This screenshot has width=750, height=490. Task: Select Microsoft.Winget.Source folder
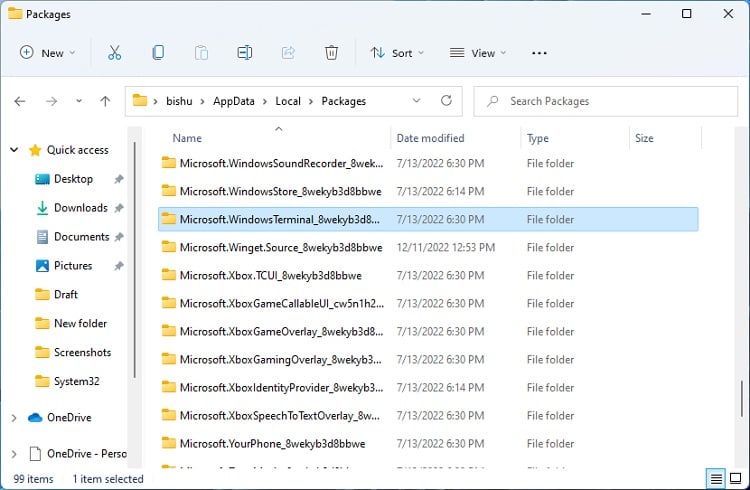click(428, 247)
